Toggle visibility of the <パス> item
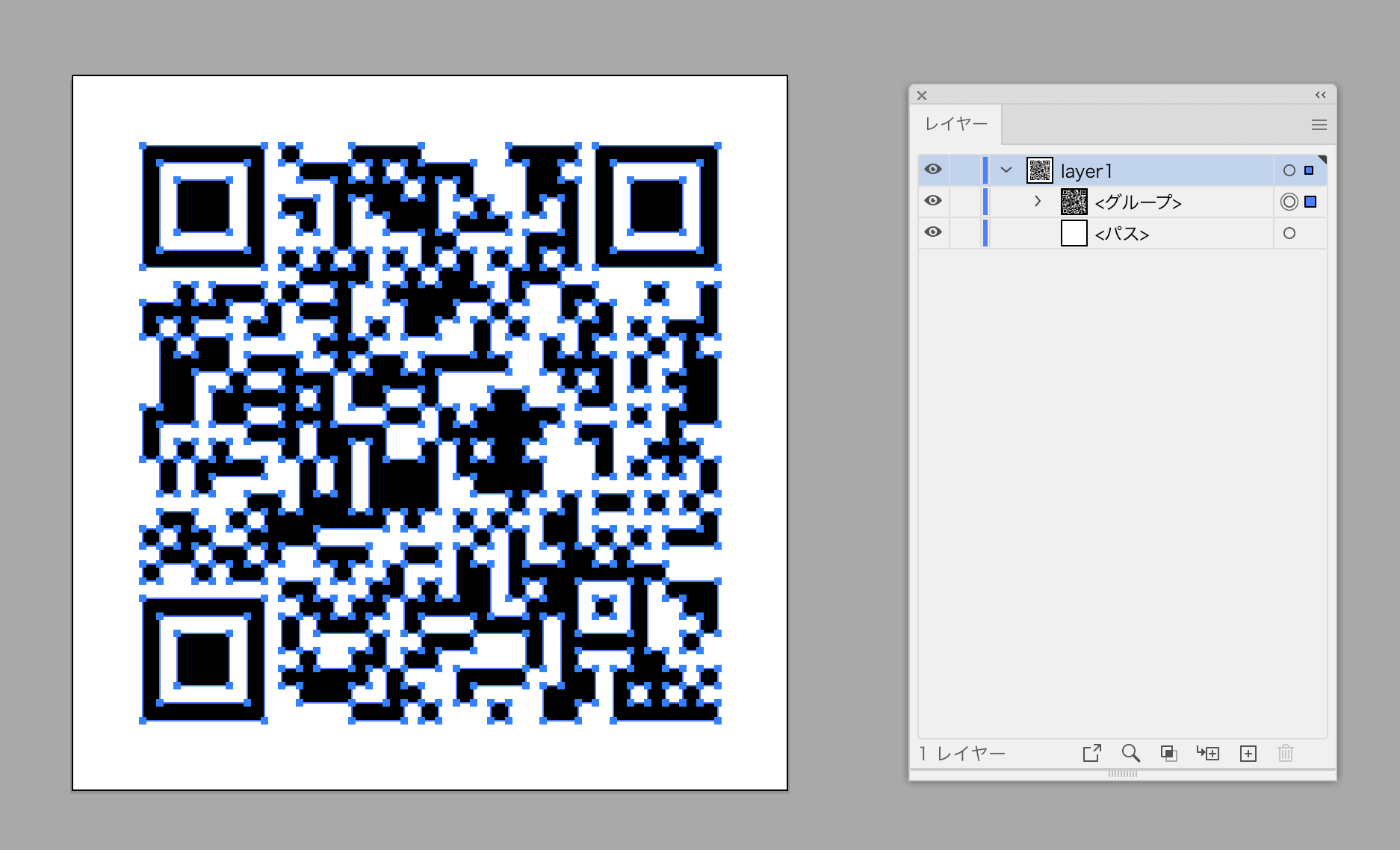Image resolution: width=1400 pixels, height=850 pixels. pos(933,232)
